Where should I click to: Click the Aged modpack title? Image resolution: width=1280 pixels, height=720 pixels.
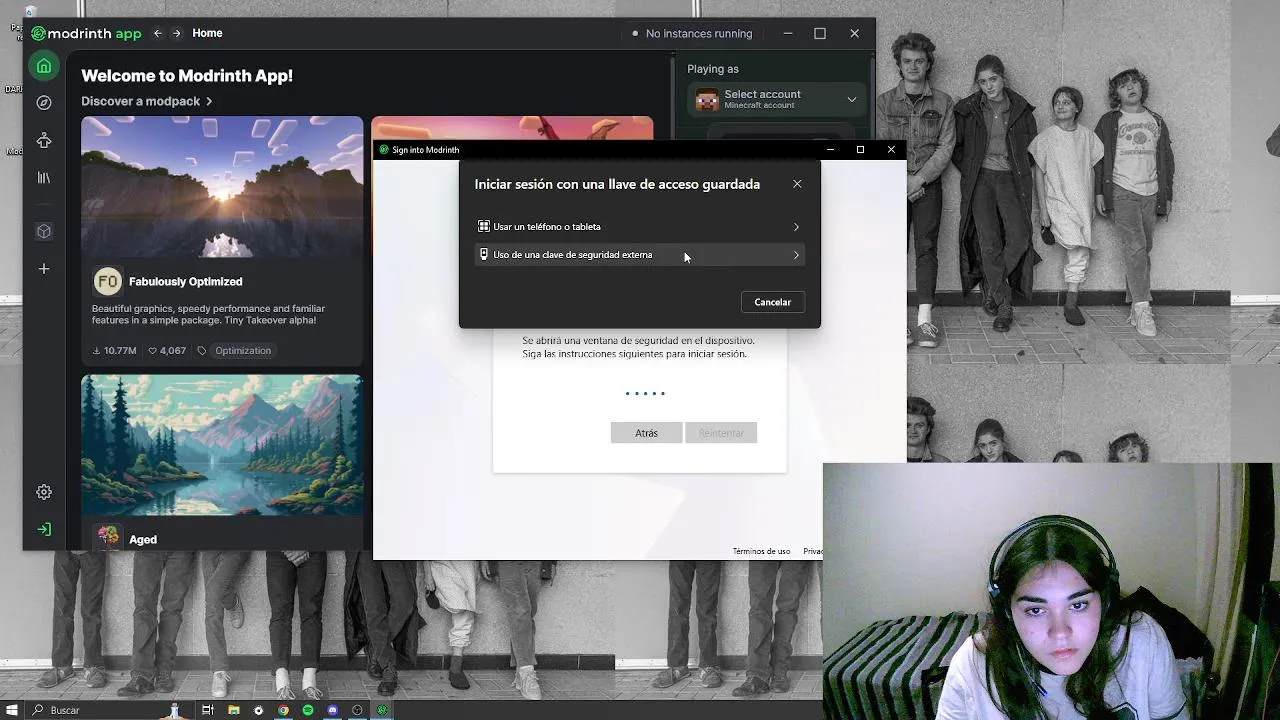tap(143, 540)
